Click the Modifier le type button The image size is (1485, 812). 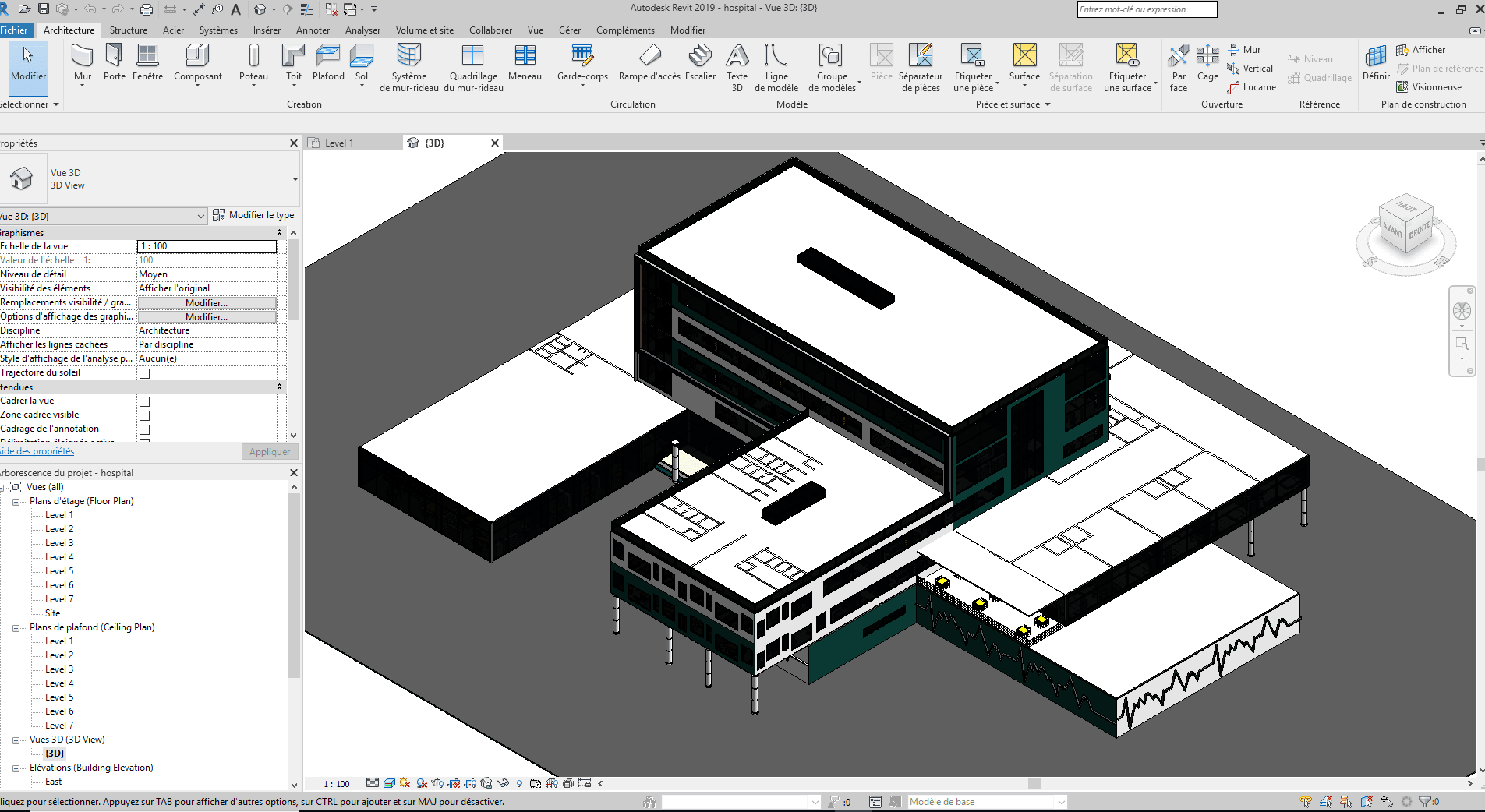[253, 215]
